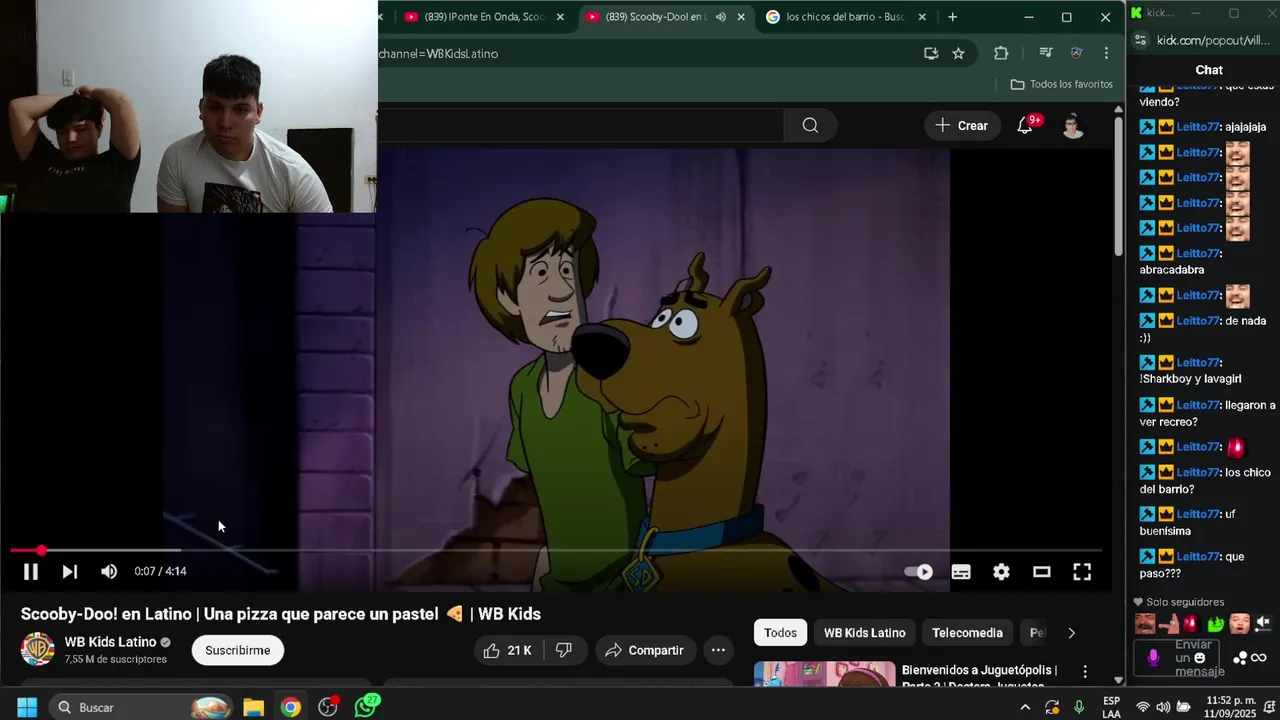Open the Chrome profile avatar
The width and height of the screenshot is (1280, 720).
point(1076,54)
